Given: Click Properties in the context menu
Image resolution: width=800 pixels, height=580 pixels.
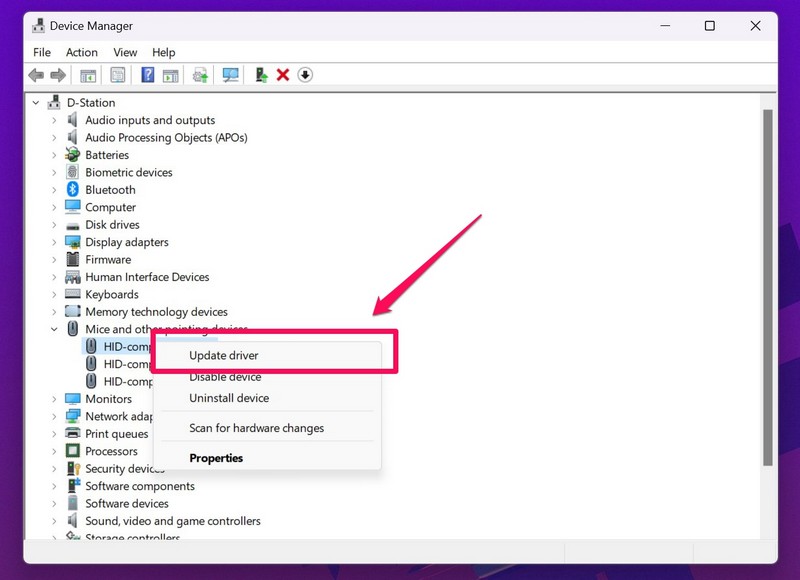Looking at the screenshot, I should [216, 458].
